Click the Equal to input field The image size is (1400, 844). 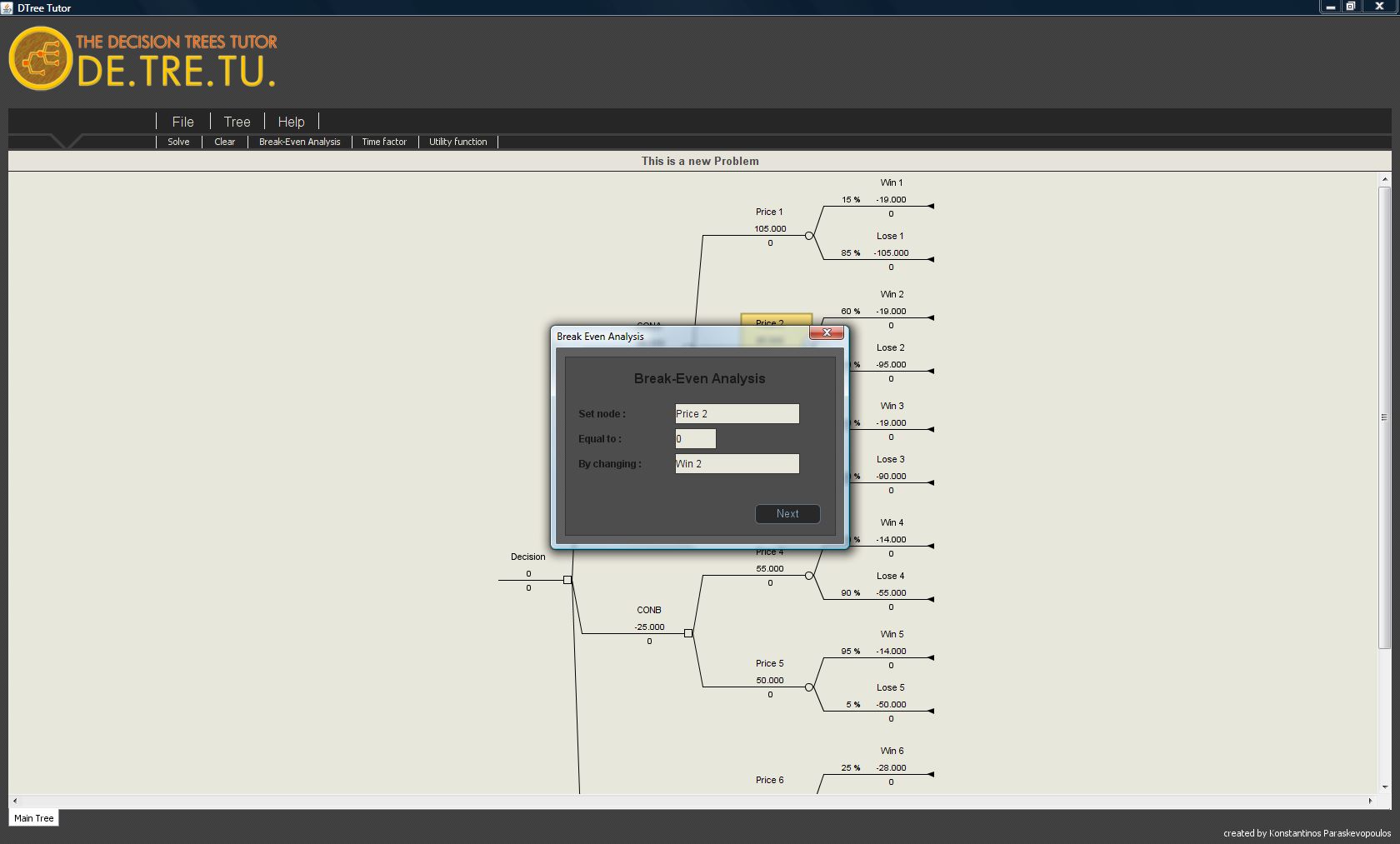point(695,439)
